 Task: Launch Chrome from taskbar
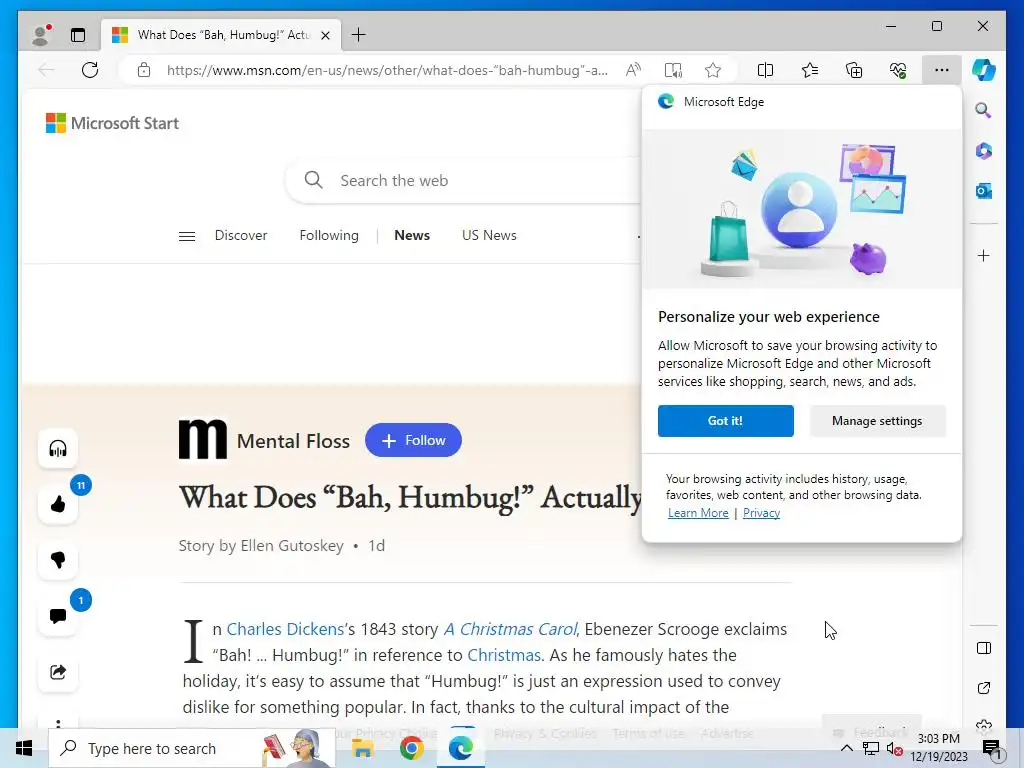tap(411, 748)
